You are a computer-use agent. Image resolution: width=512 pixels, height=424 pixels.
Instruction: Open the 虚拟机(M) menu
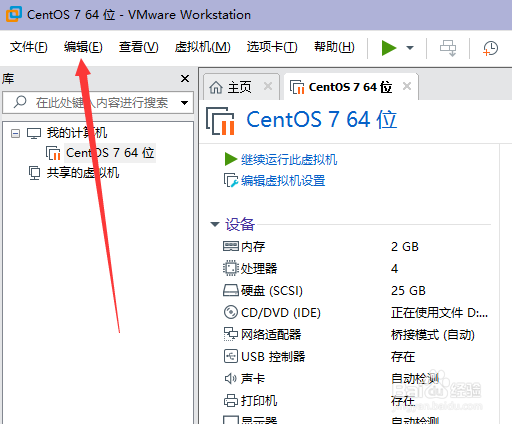(202, 47)
